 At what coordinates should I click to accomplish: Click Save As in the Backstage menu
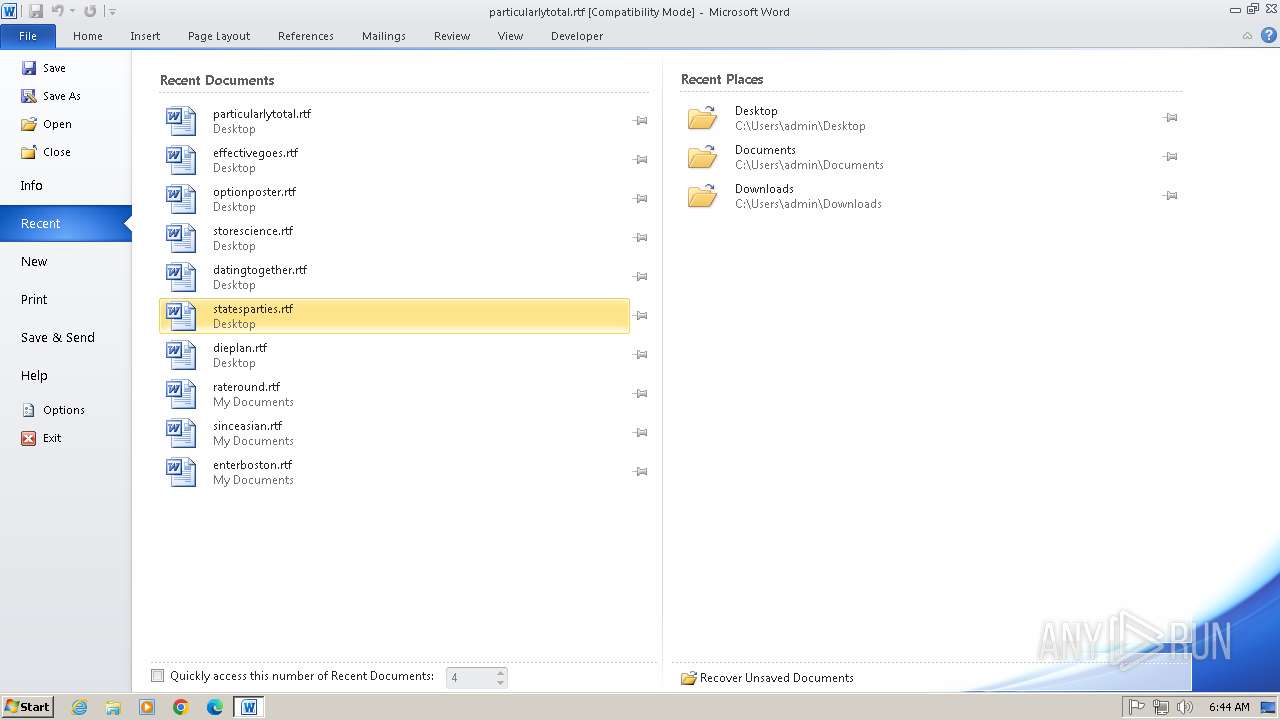tap(51, 96)
